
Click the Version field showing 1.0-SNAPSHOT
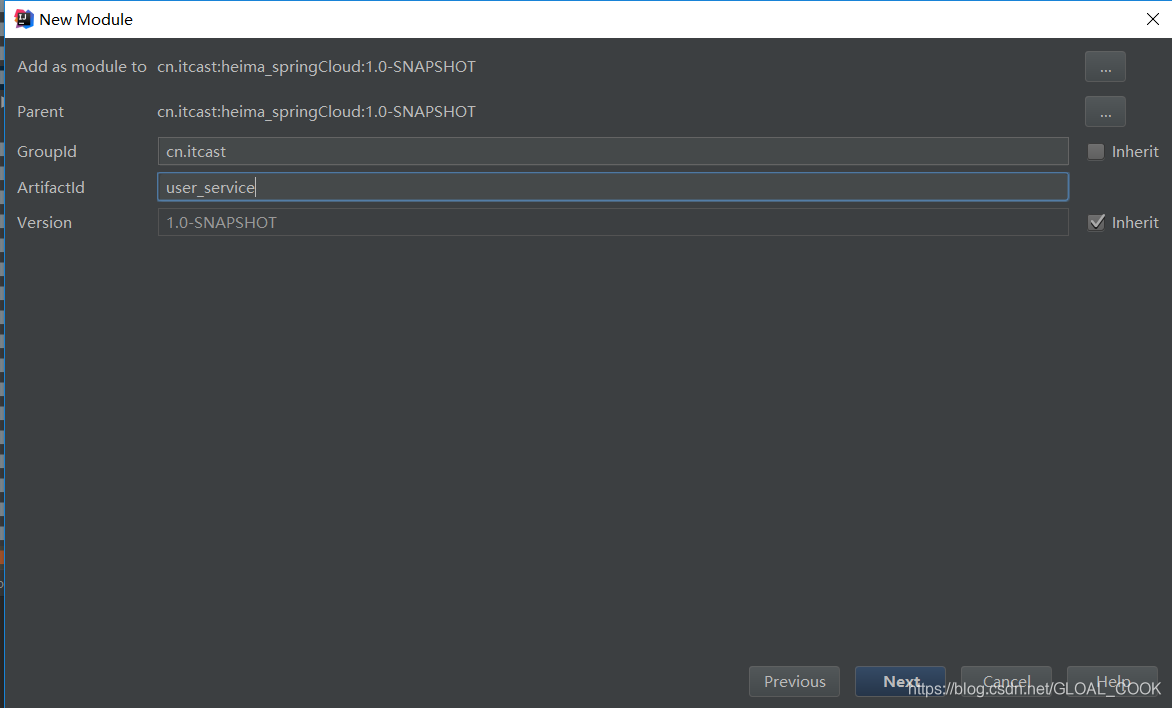(x=613, y=222)
